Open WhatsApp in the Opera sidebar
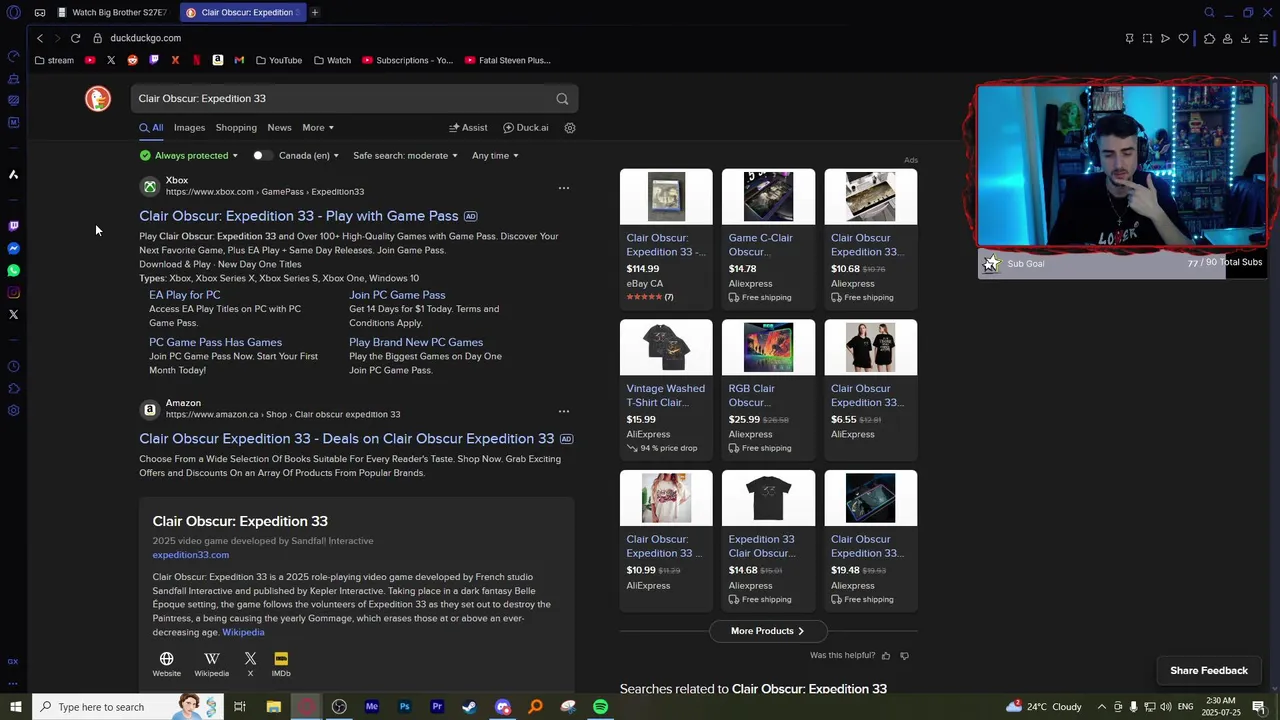The image size is (1280, 720). coord(13,270)
